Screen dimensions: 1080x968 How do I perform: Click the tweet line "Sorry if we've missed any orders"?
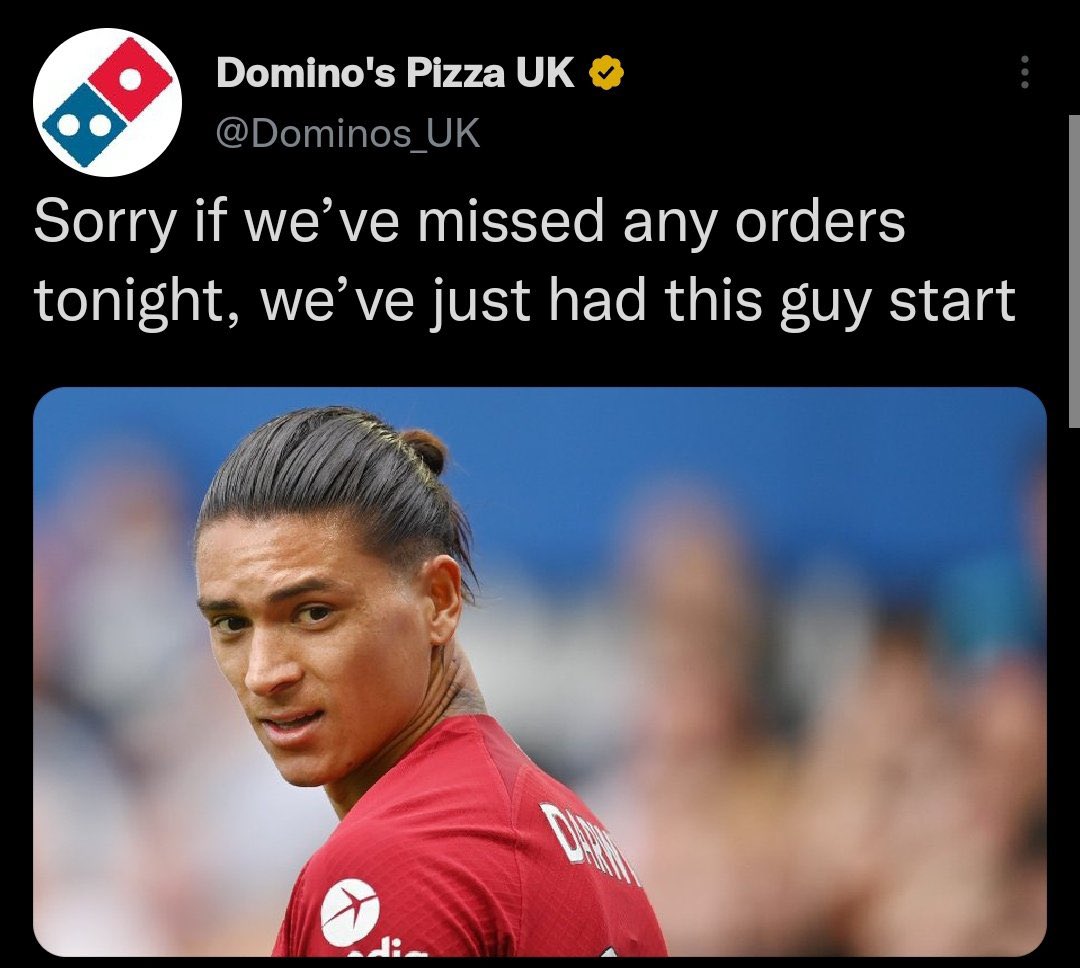tap(469, 222)
